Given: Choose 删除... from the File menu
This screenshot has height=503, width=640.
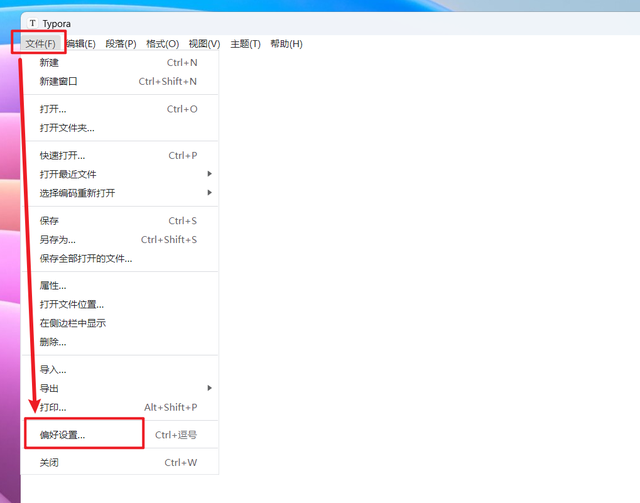Looking at the screenshot, I should [120, 342].
